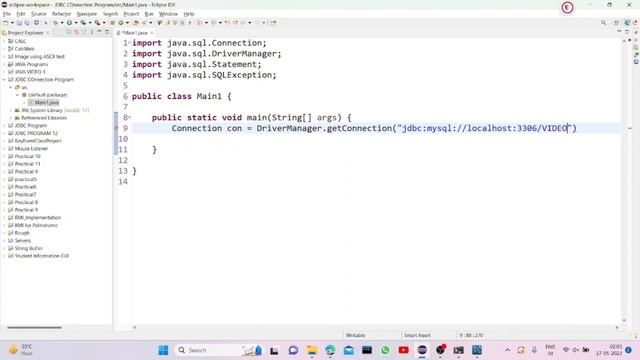Open the Run menu
The height and width of the screenshot is (360, 640).
pyautogui.click(x=149, y=14)
